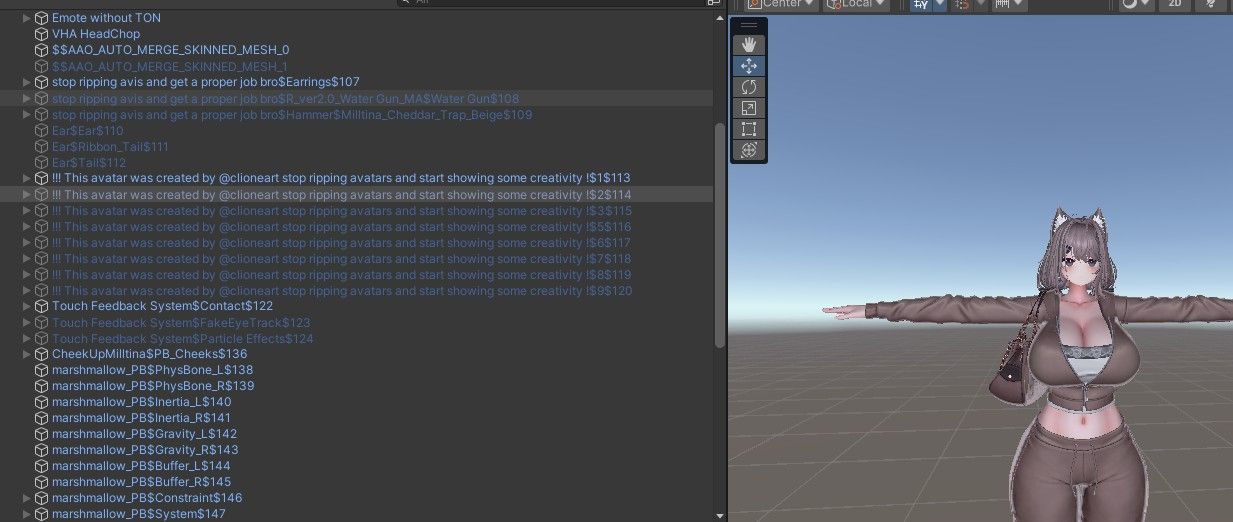Screen dimensions: 1233x522
Task: Select $$AAO_AUTO_MERGE_SKINNED_MESH_1 row
Action: pyautogui.click(x=357, y=66)
